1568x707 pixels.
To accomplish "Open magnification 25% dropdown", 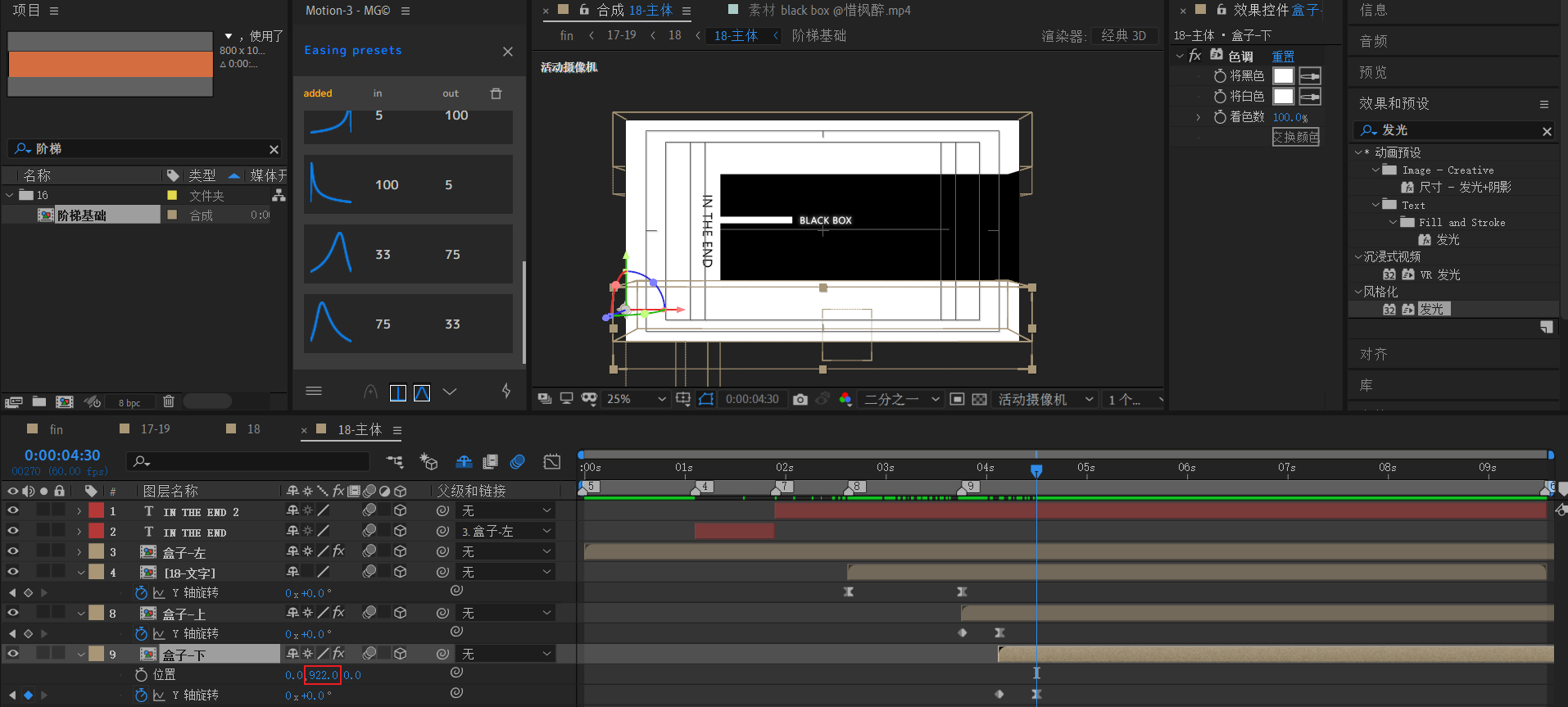I will click(x=636, y=399).
